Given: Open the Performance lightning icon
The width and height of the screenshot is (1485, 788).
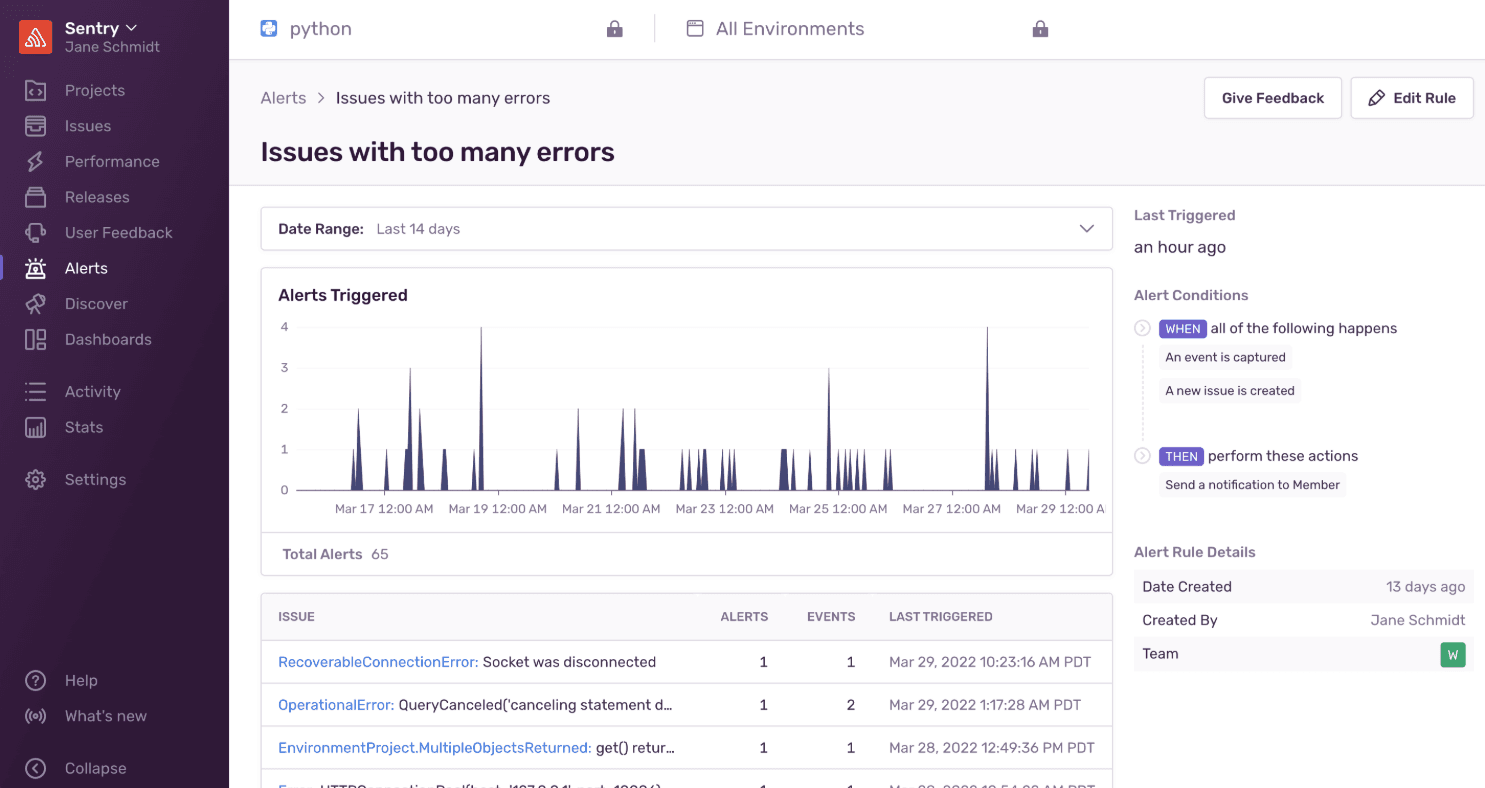Looking at the screenshot, I should 37,161.
